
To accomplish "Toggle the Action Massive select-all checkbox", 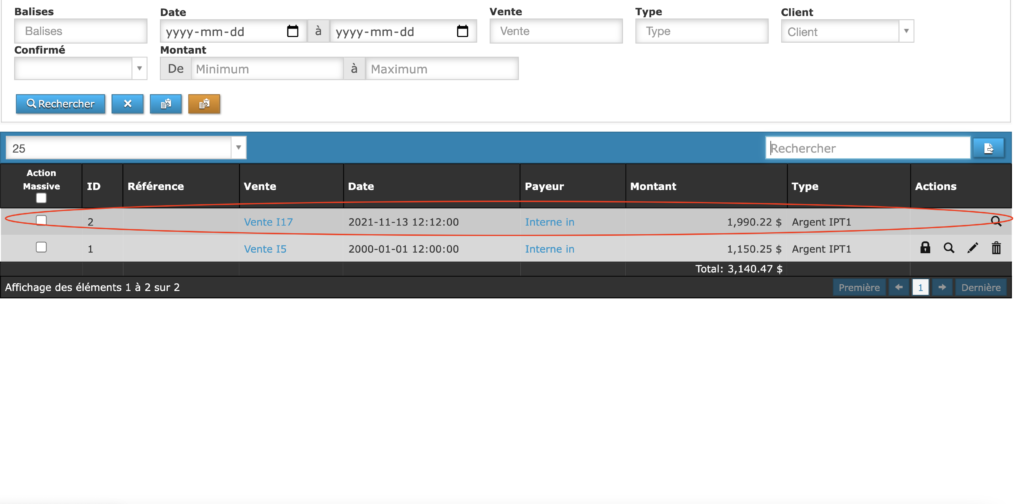I will [41, 198].
